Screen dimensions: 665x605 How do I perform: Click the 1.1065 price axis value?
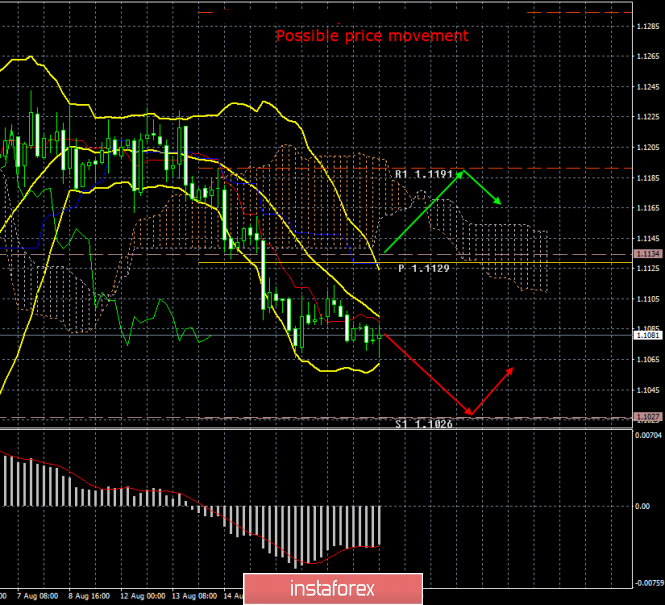[648, 360]
